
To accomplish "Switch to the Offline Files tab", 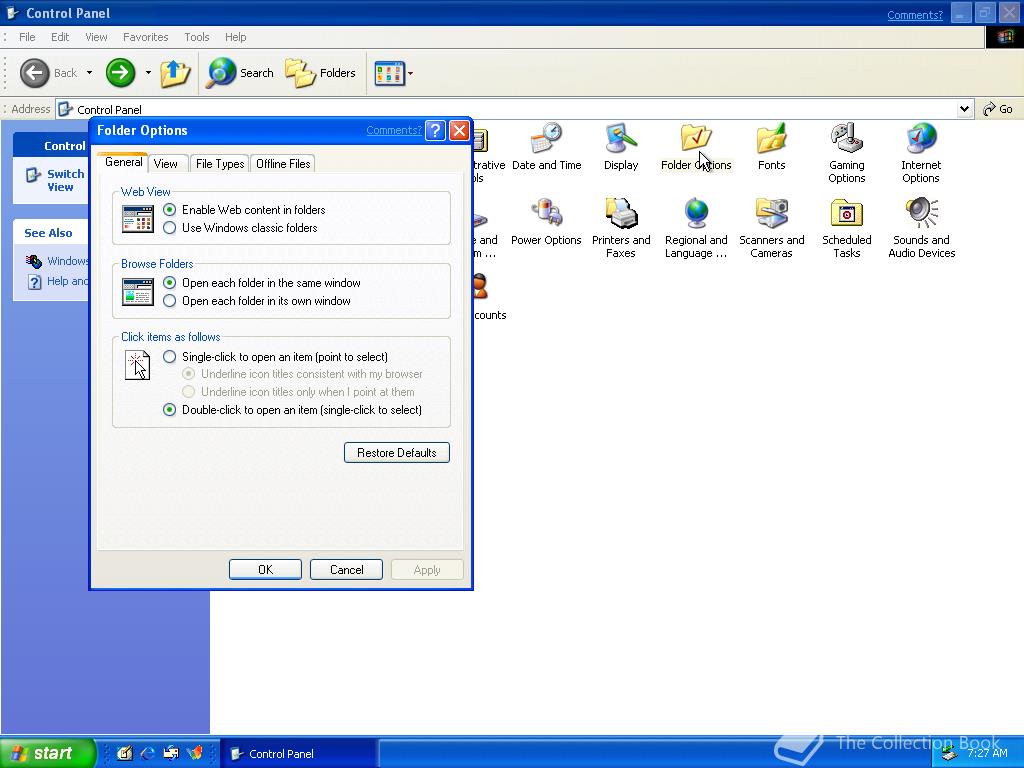I will point(283,164).
